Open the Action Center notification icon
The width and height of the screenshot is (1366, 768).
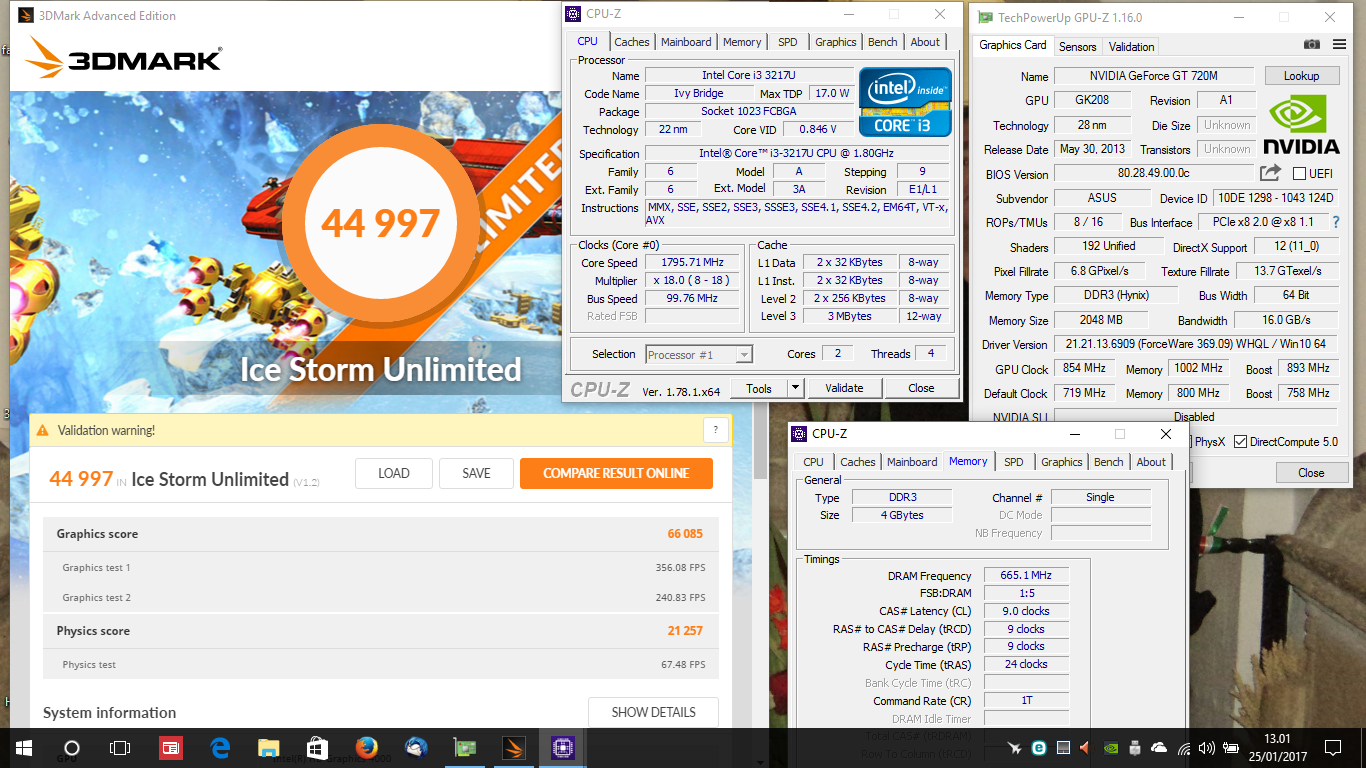pos(1332,747)
